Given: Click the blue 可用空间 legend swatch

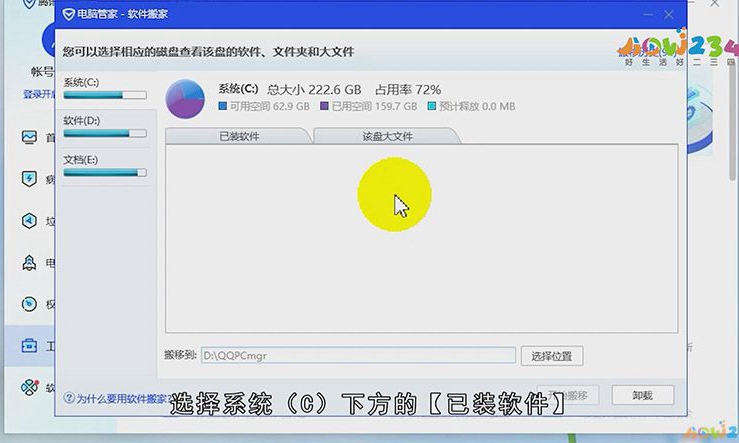Looking at the screenshot, I should point(222,106).
